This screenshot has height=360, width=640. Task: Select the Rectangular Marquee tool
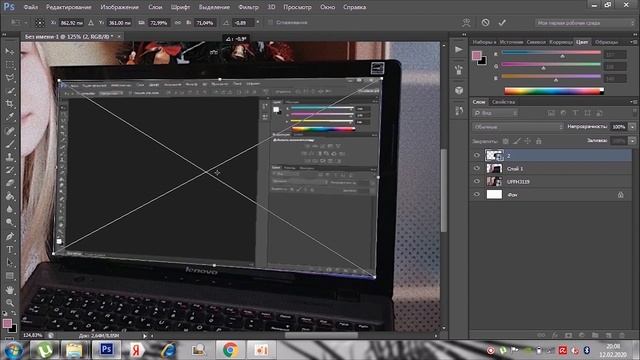click(x=10, y=64)
